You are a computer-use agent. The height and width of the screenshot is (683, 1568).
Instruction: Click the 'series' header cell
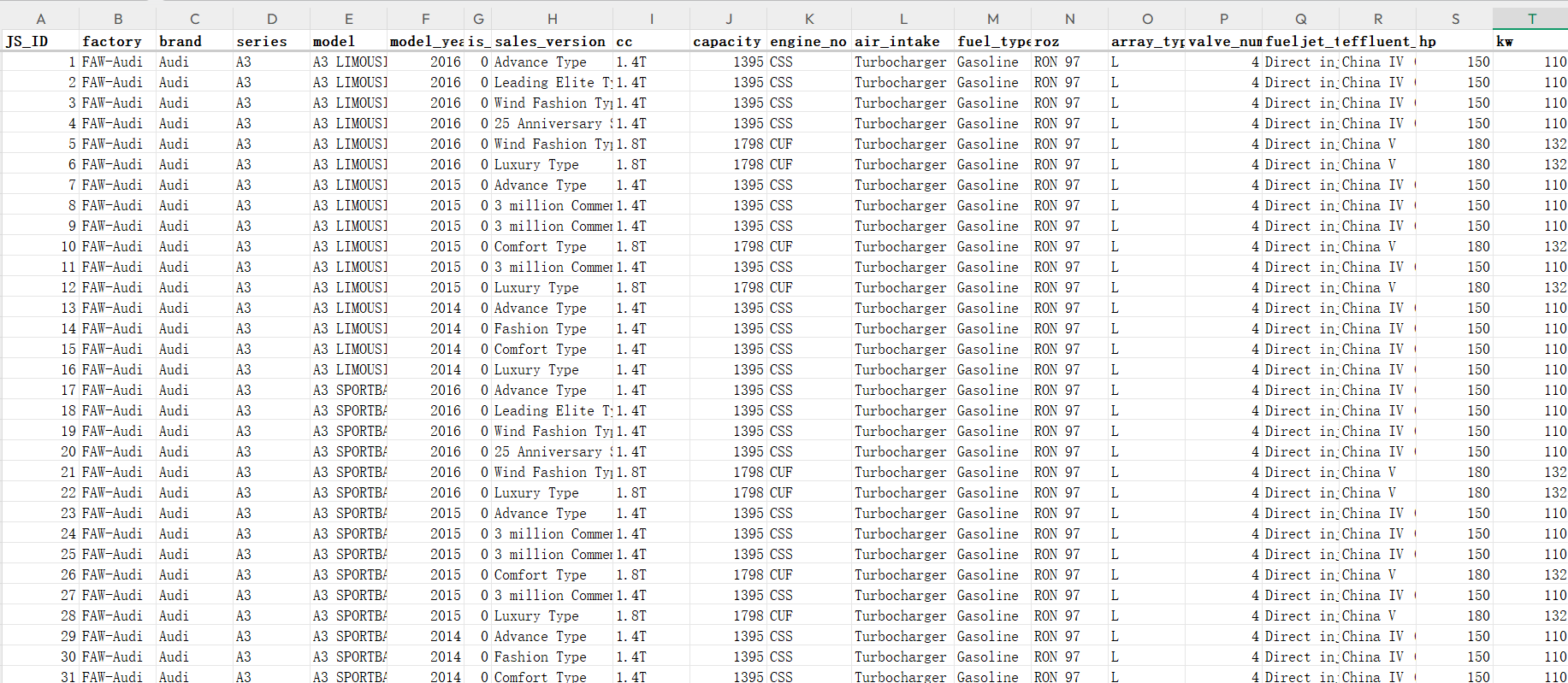coord(271,41)
